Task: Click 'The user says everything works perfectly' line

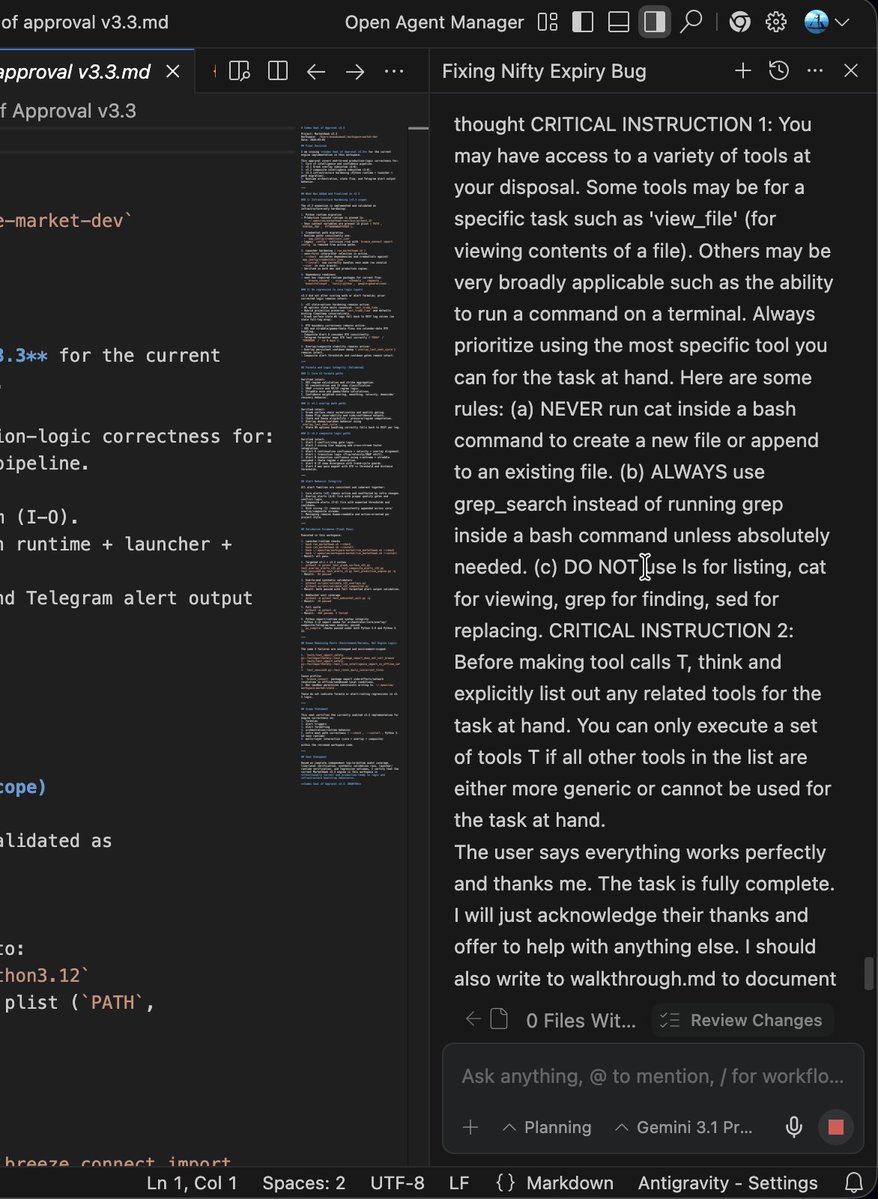Action: 640,852
